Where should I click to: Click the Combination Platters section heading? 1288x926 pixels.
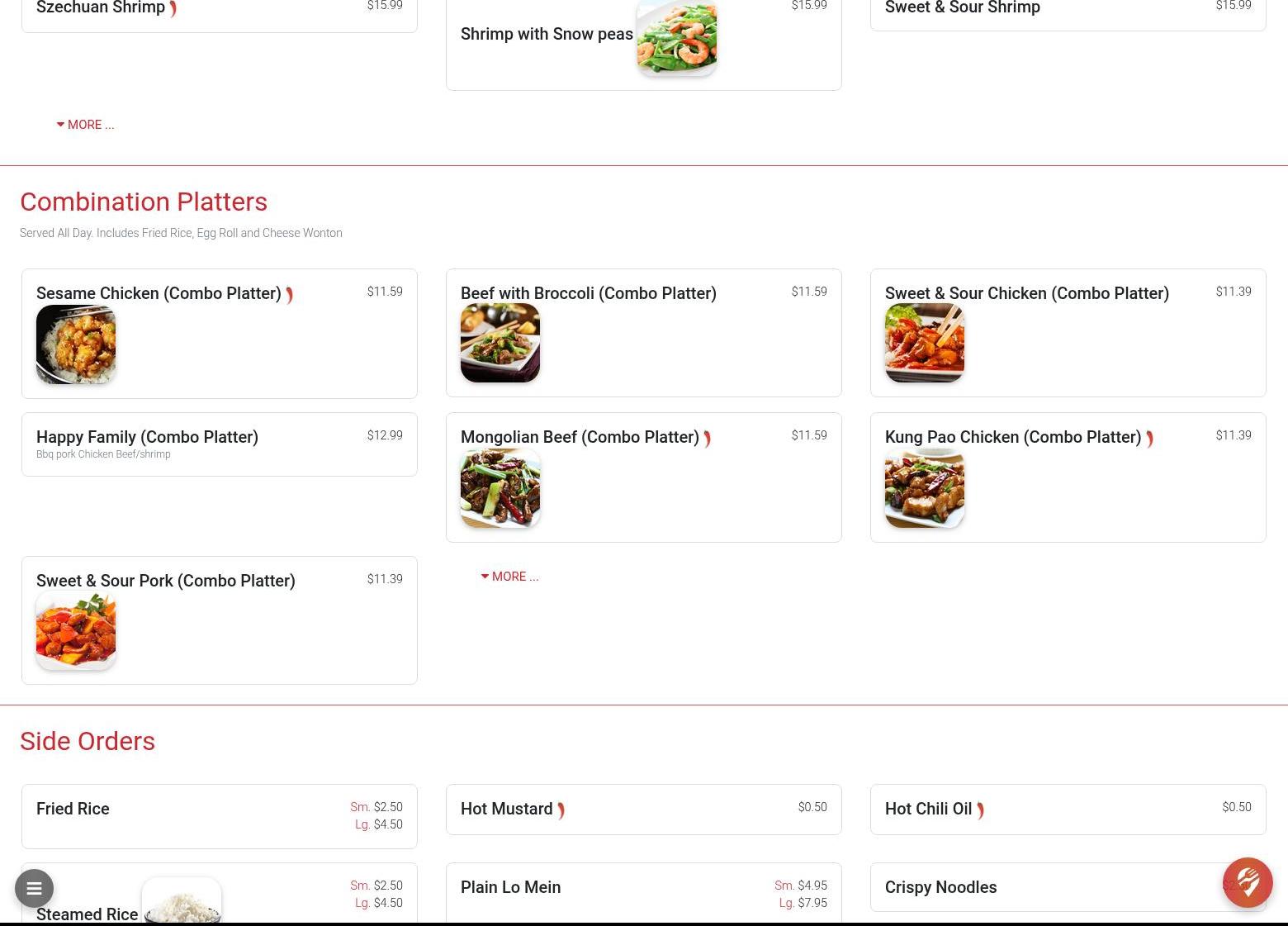tap(144, 202)
